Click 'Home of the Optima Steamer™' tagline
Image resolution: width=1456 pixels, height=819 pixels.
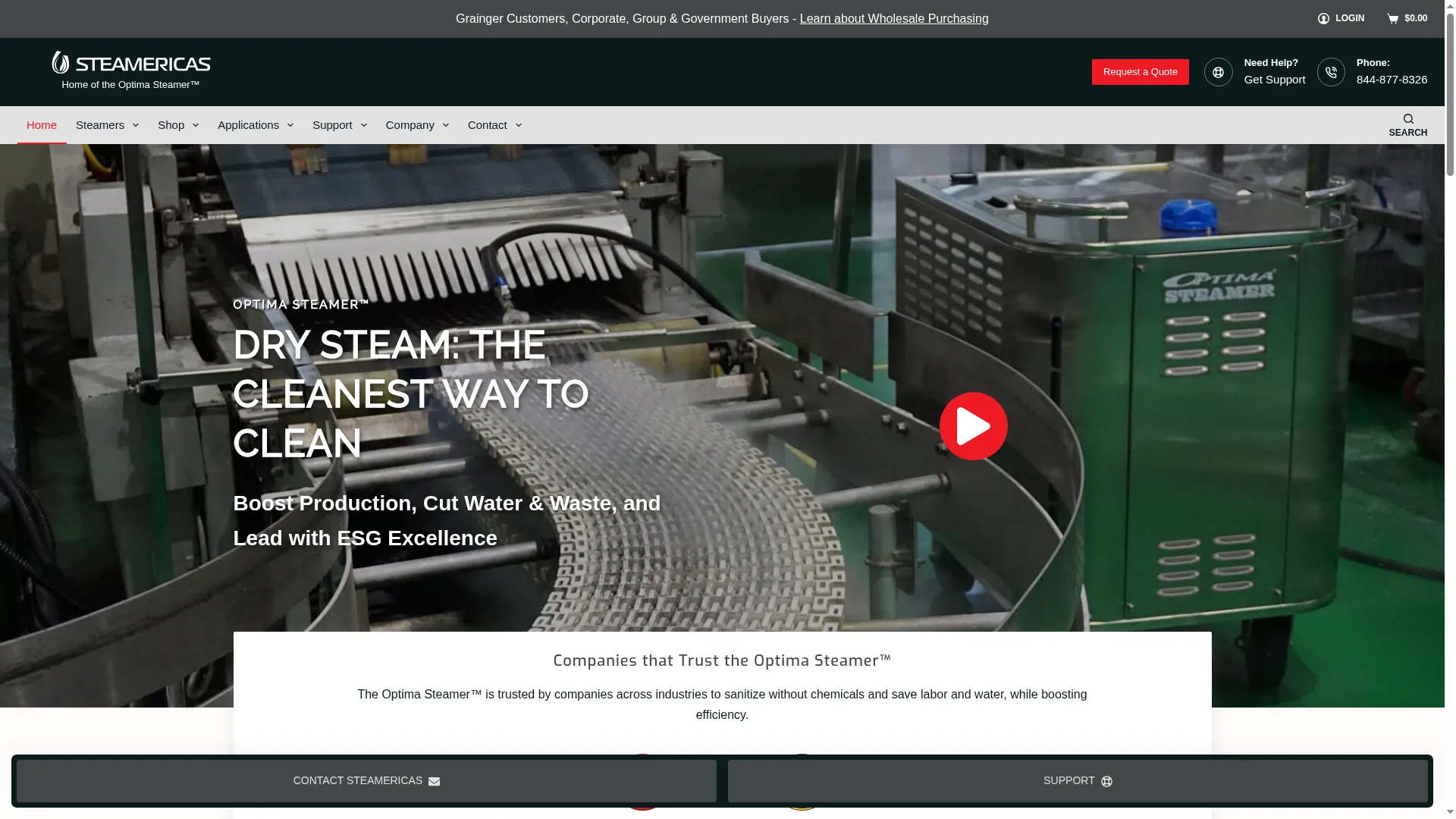point(130,85)
